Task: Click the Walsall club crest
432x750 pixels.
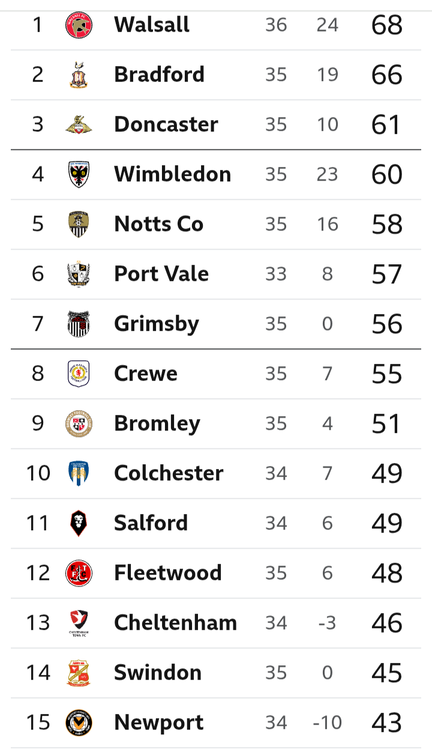Action: (79, 25)
